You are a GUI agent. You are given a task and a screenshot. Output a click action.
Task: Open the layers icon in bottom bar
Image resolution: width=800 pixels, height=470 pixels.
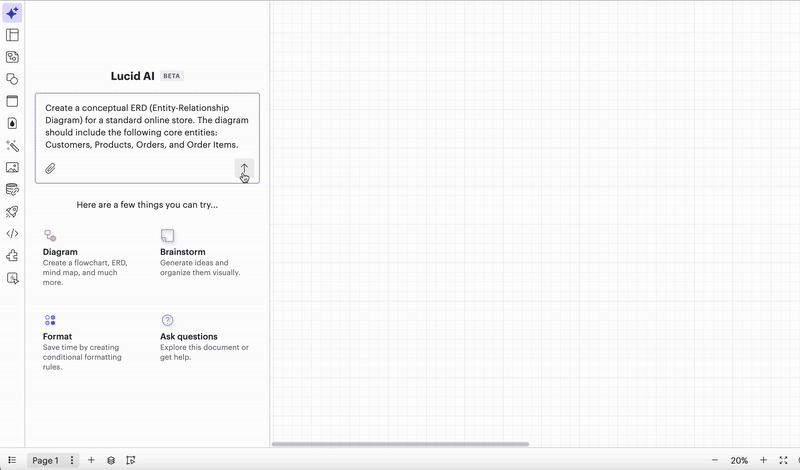(x=111, y=460)
